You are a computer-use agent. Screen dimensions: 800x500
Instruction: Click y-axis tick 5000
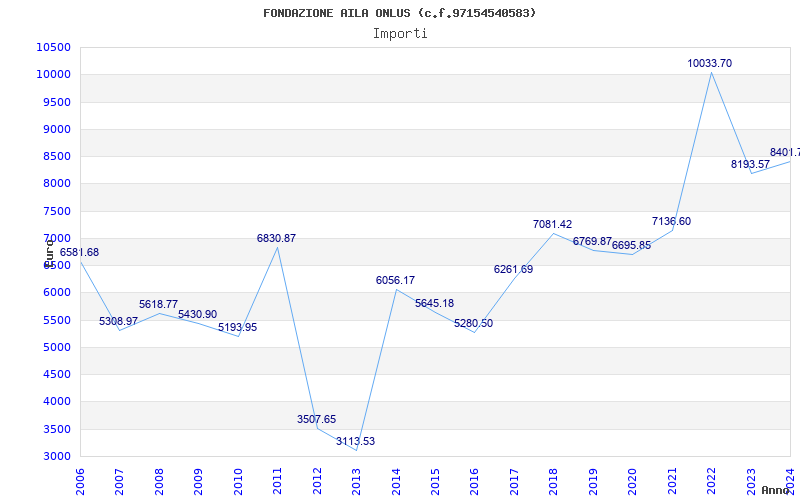pos(56,347)
